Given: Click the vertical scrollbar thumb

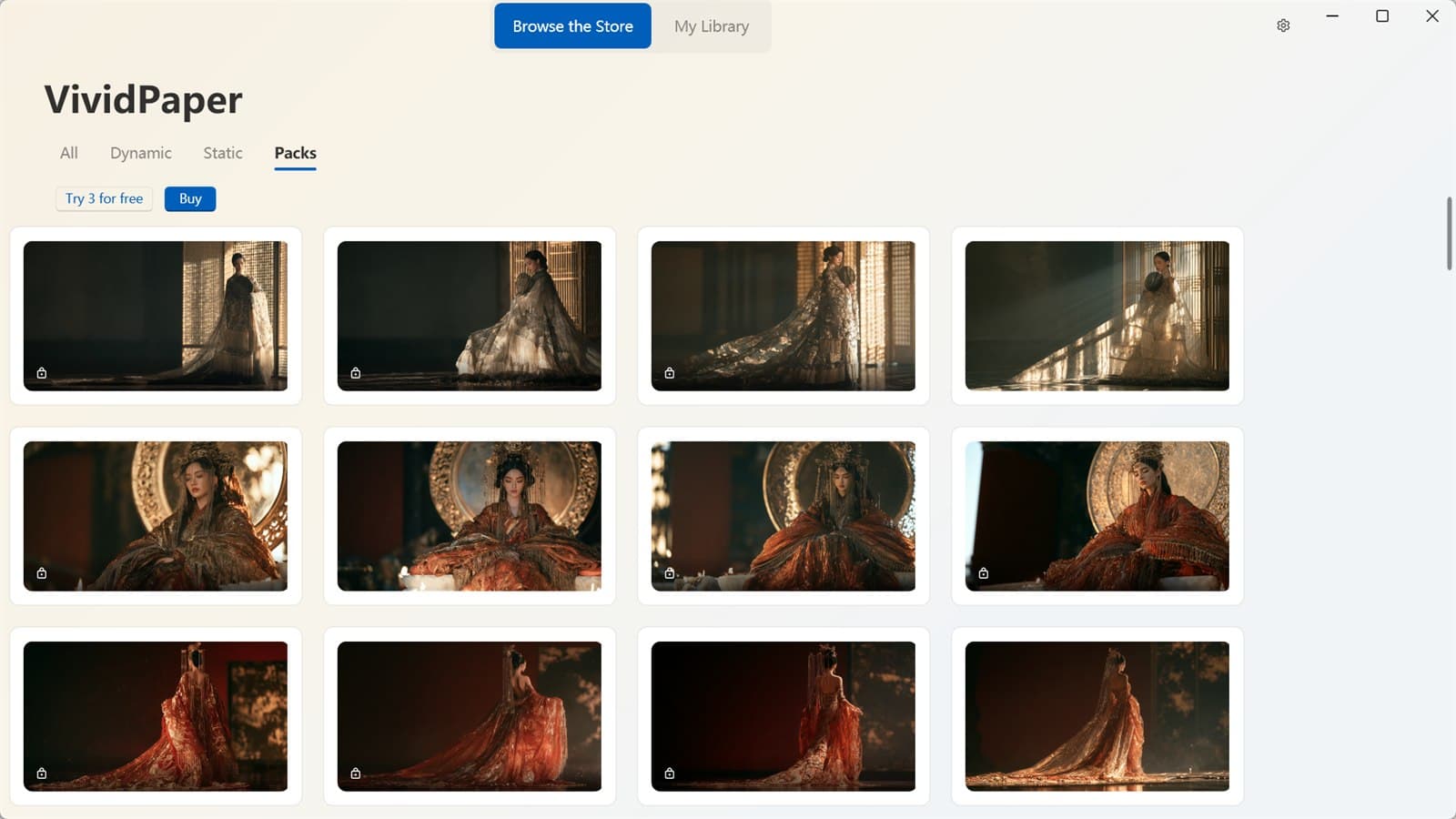Looking at the screenshot, I should pos(1449,233).
